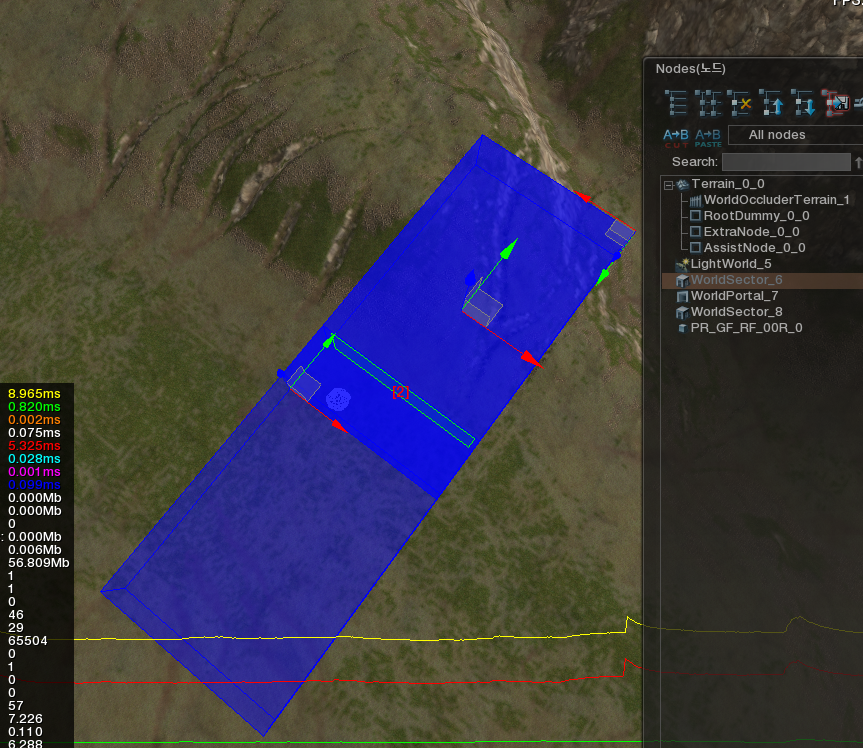Viewport: 863px width, 748px height.
Task: Click the fence icon beside WorldOccluderTerrain_1
Action: (695, 200)
